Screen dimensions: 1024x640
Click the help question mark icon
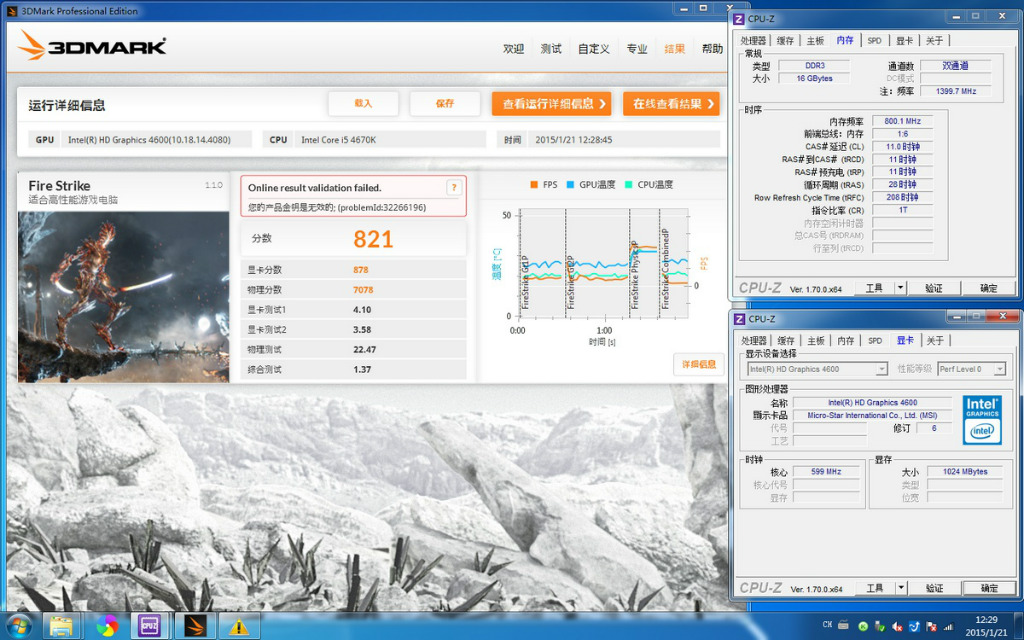click(454, 188)
